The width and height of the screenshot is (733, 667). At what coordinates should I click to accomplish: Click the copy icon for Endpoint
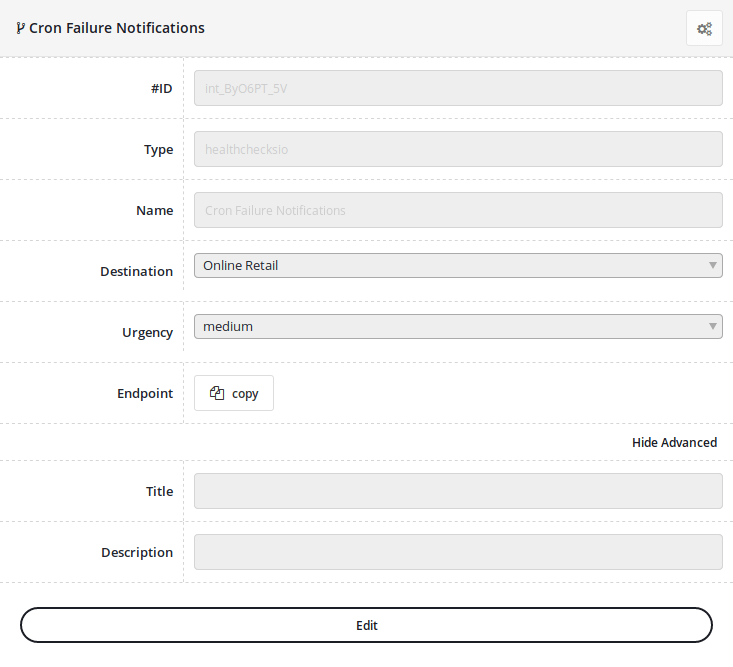(217, 393)
